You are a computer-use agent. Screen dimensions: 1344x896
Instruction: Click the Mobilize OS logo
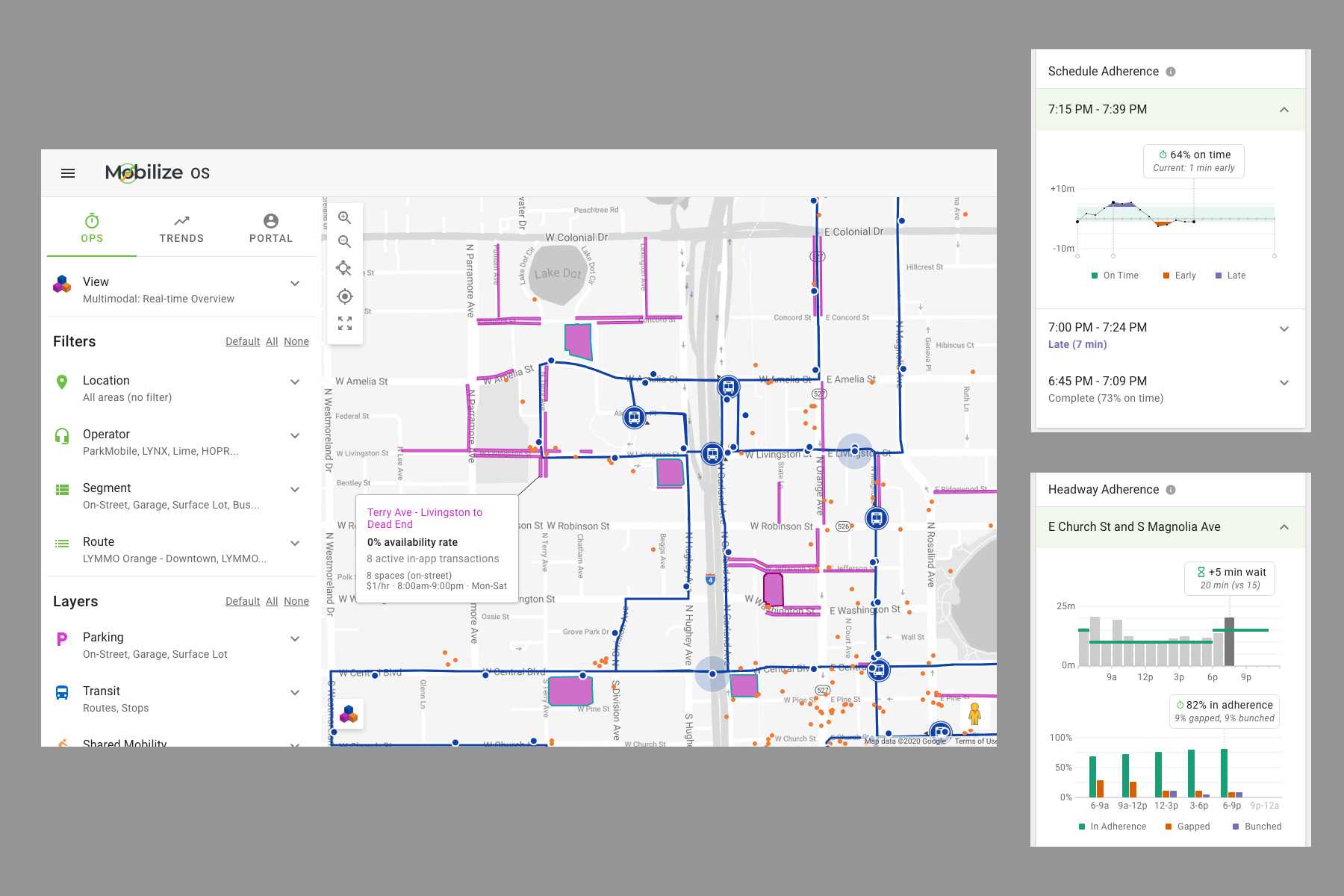click(158, 172)
